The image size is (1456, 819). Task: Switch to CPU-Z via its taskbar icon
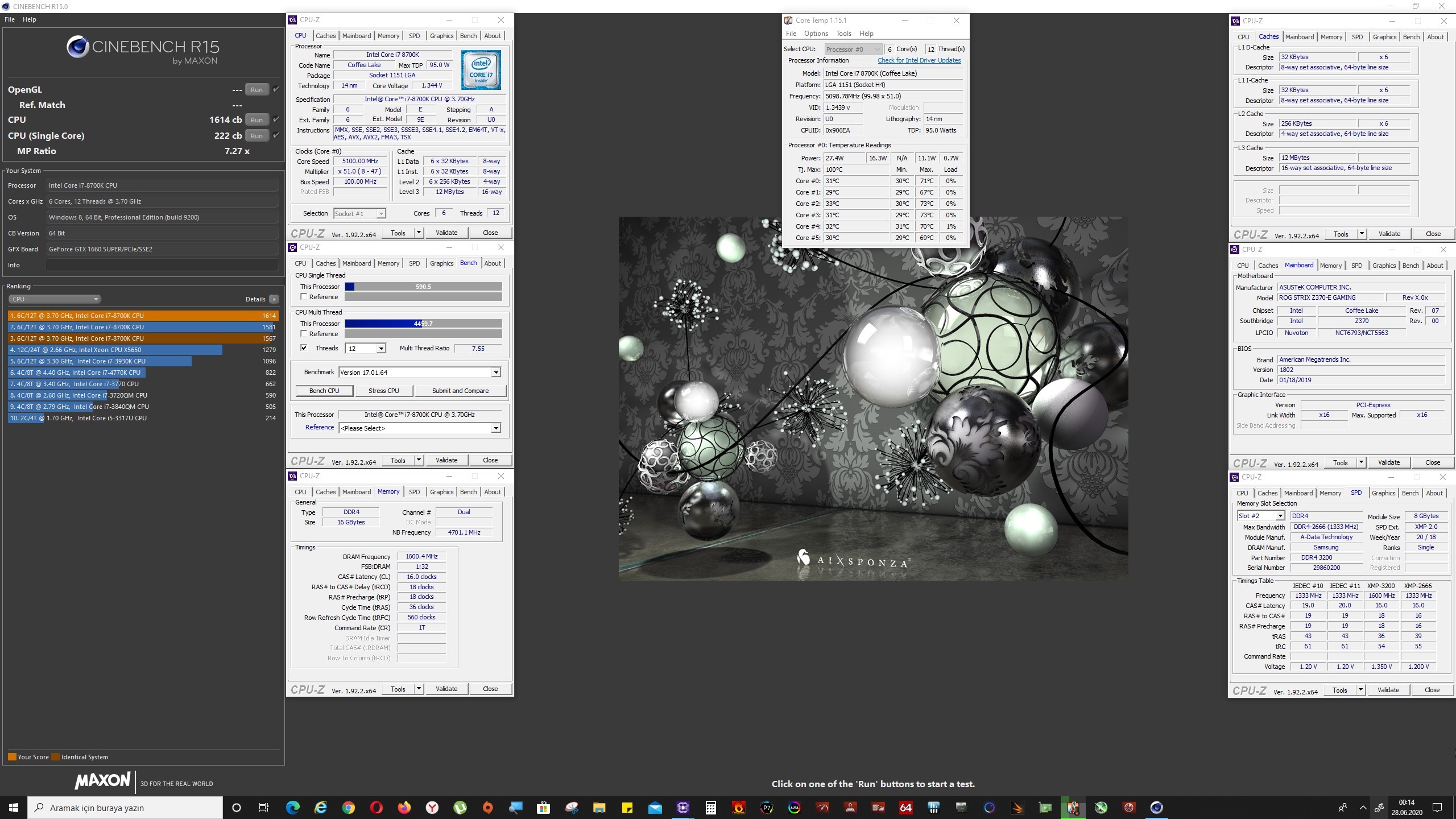pos(683,808)
